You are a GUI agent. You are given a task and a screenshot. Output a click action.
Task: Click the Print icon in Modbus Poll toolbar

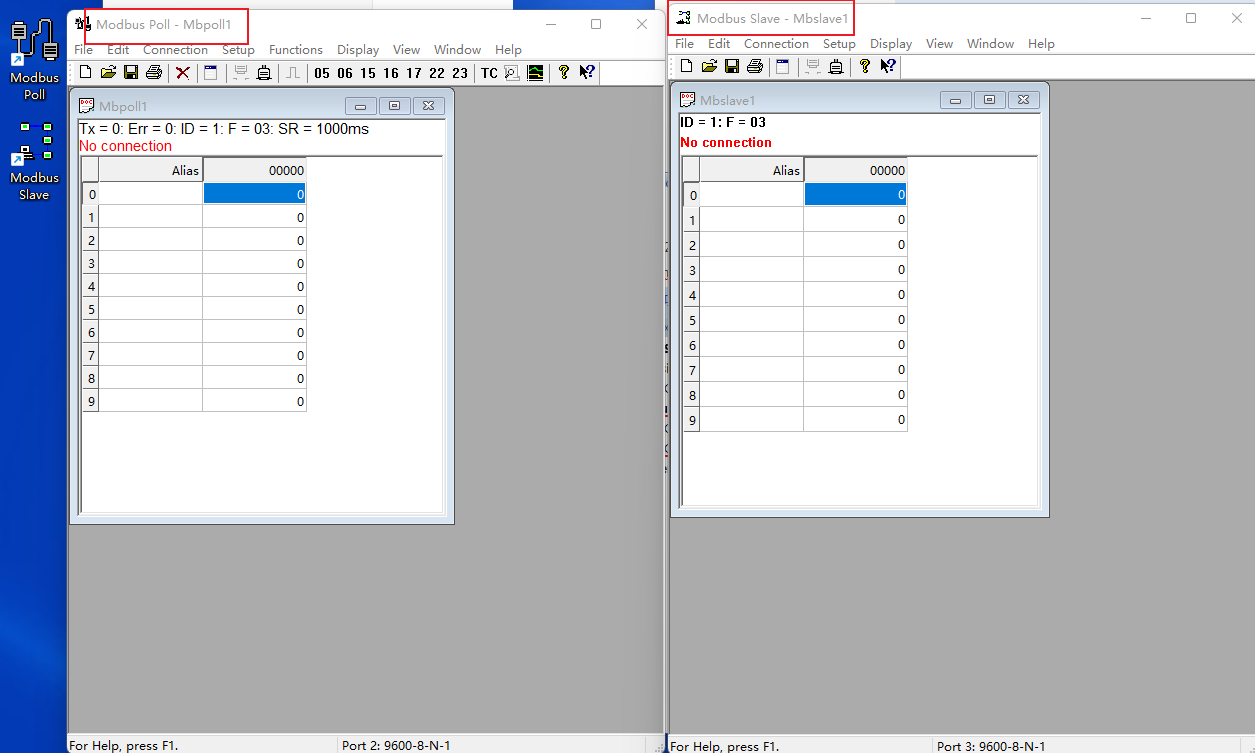pyautogui.click(x=154, y=72)
